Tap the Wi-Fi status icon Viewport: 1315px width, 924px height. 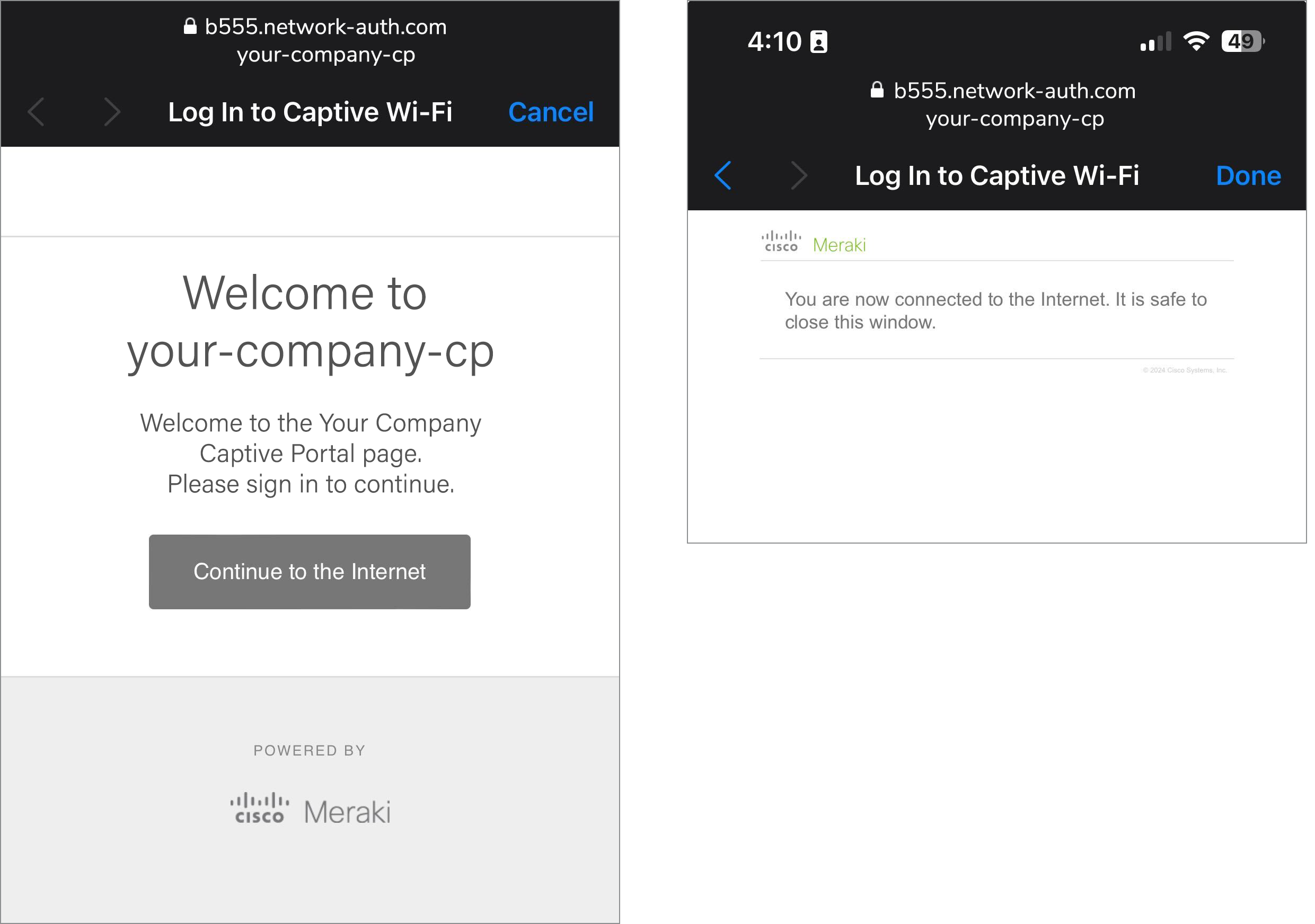[1196, 41]
